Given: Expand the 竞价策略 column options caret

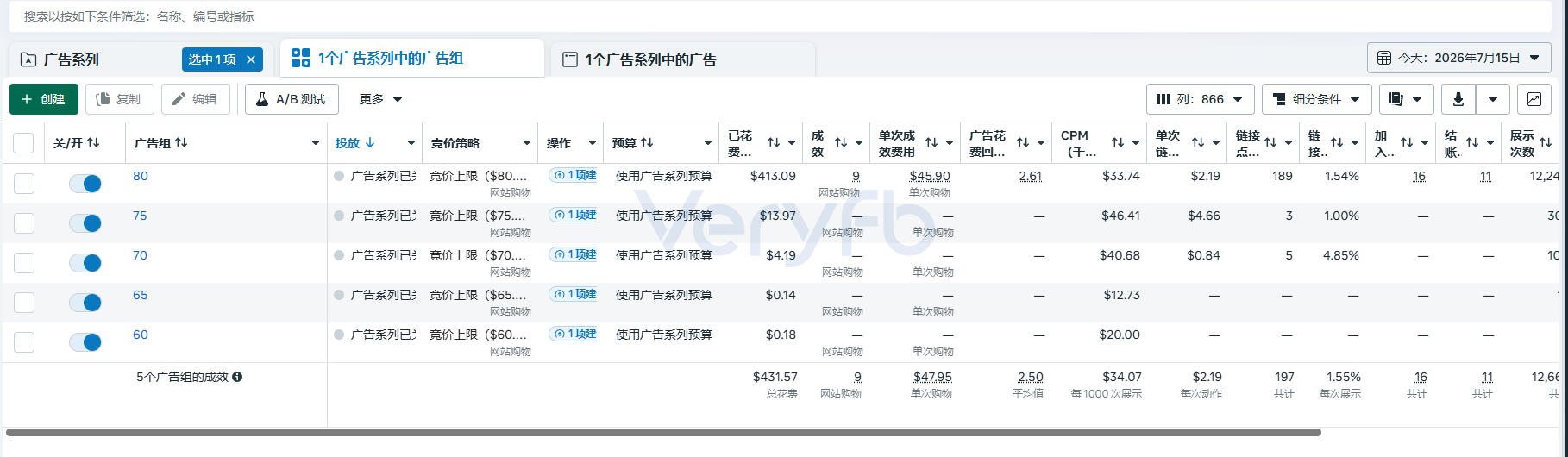Looking at the screenshot, I should (x=527, y=143).
